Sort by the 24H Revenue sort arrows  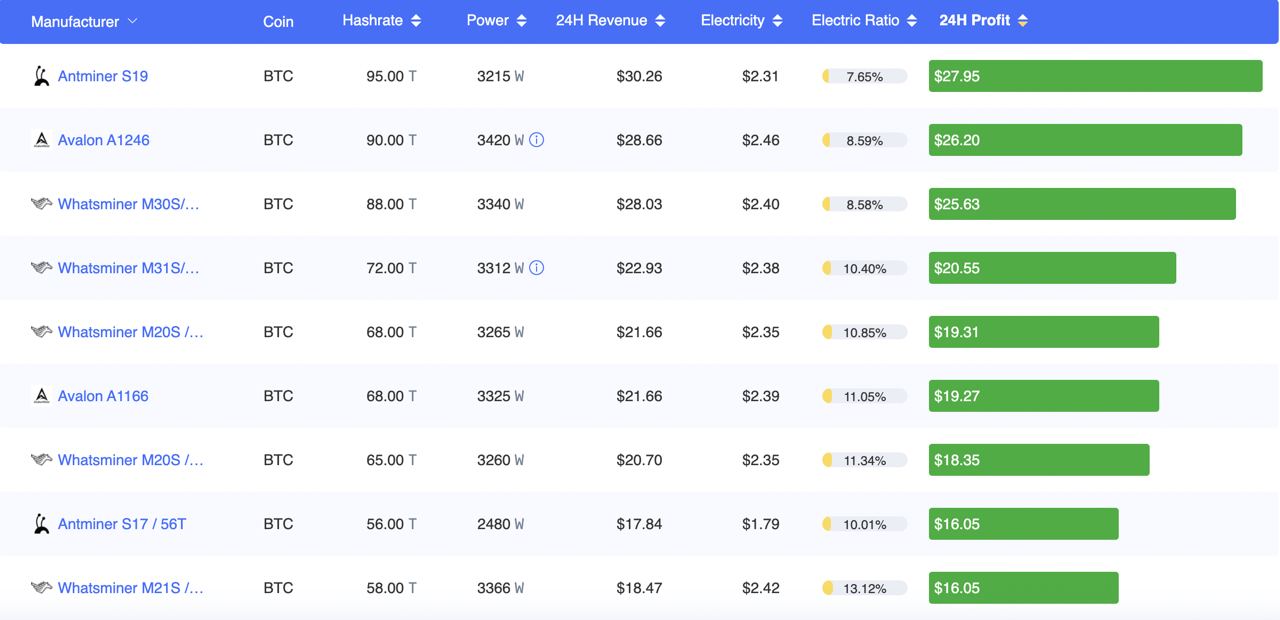coord(660,21)
